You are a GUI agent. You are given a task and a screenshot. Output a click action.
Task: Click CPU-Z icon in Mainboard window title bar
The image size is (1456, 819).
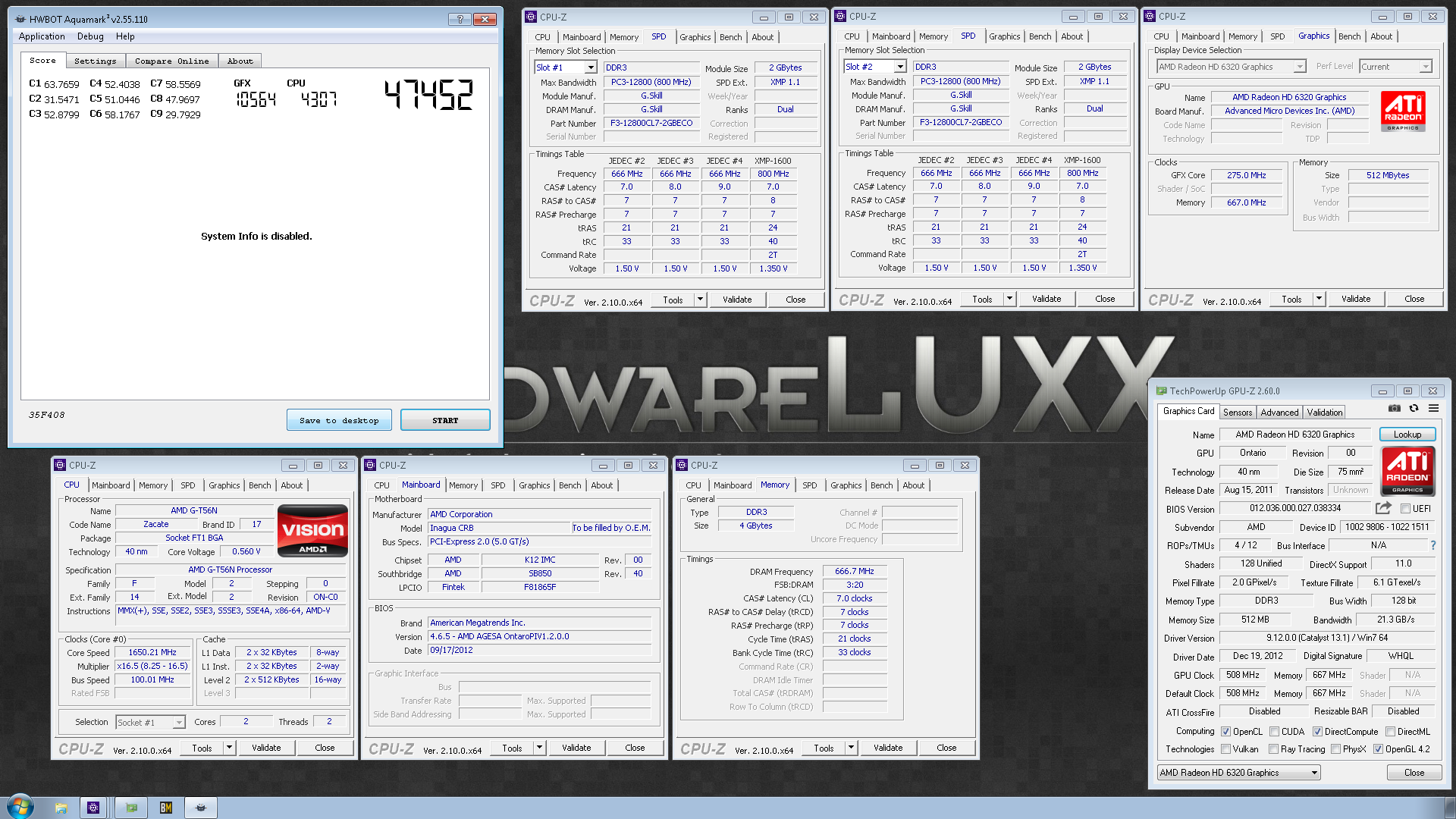point(370,465)
